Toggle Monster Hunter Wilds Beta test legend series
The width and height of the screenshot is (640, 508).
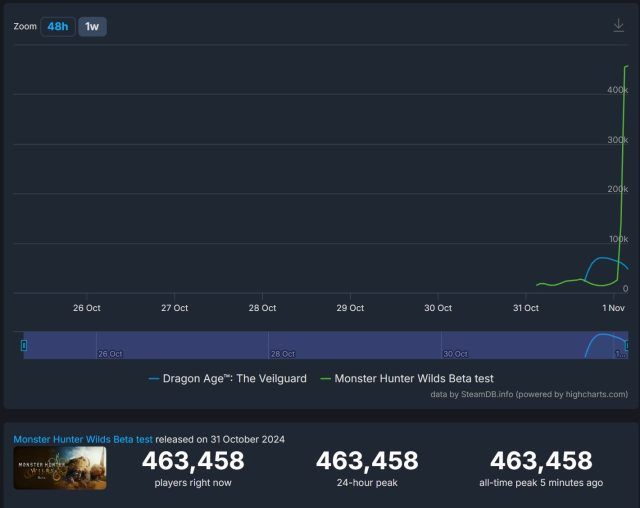coord(407,379)
